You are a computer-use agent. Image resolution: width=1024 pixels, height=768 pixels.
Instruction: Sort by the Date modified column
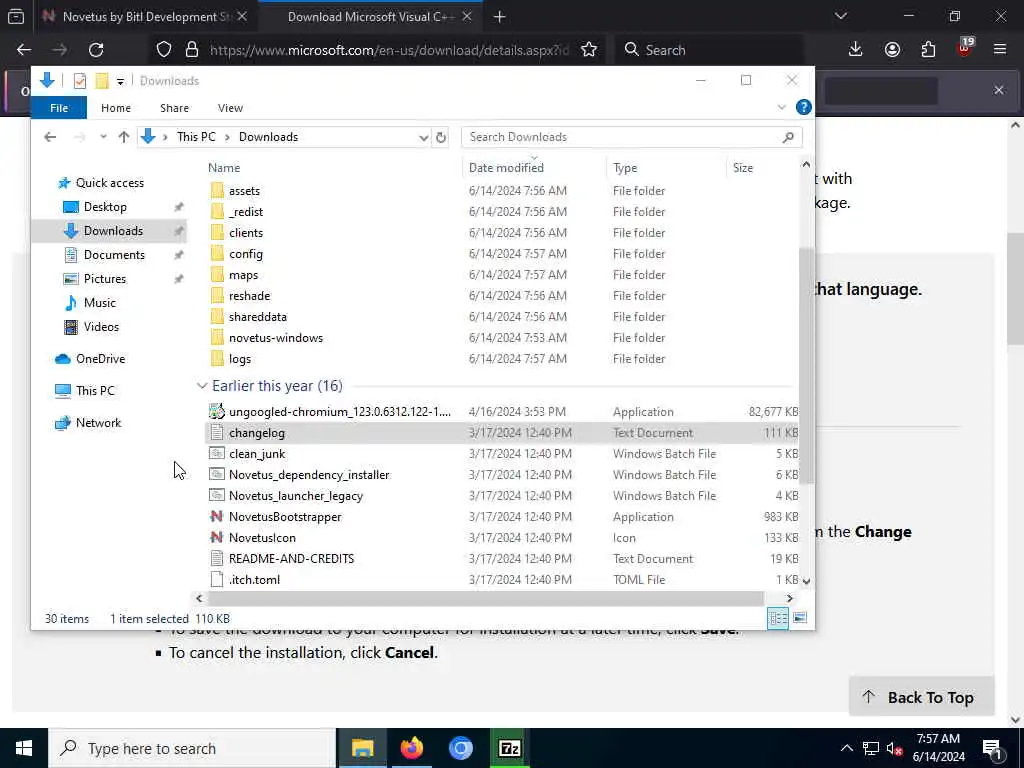point(506,168)
